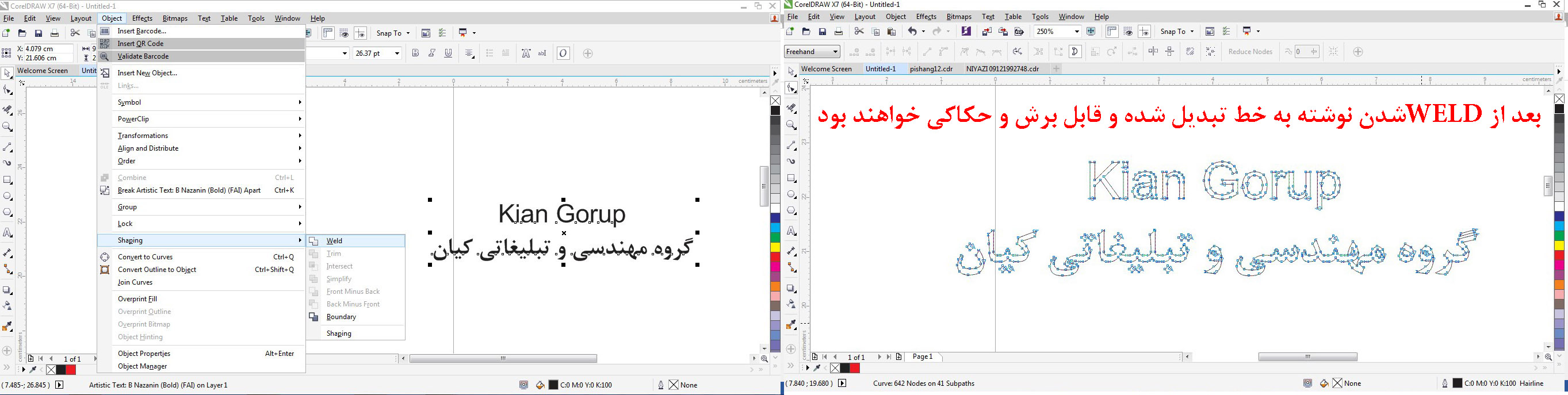Click Open folder icon in left window

click(22, 33)
